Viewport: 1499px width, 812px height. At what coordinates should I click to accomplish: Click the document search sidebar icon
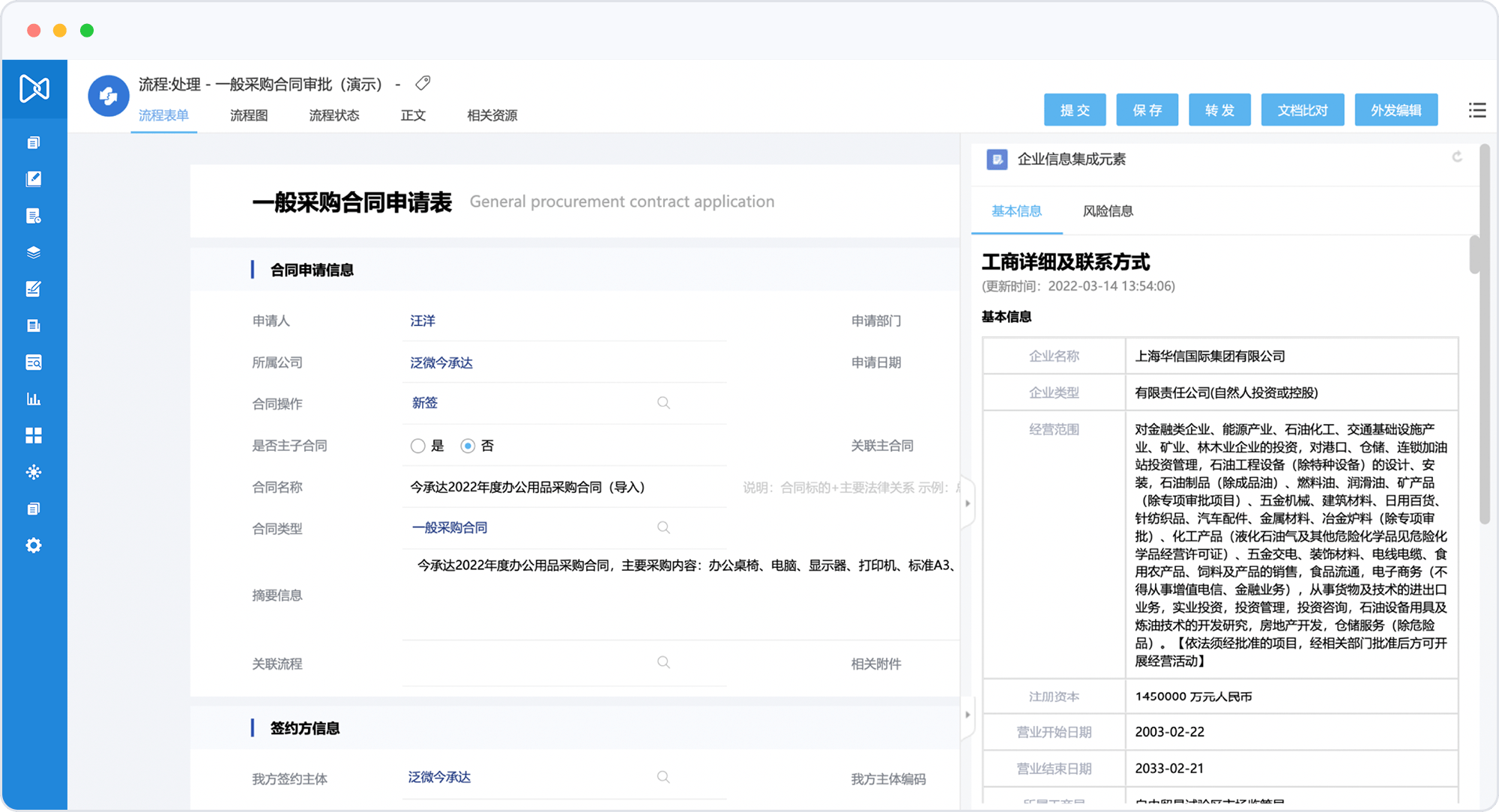(34, 363)
